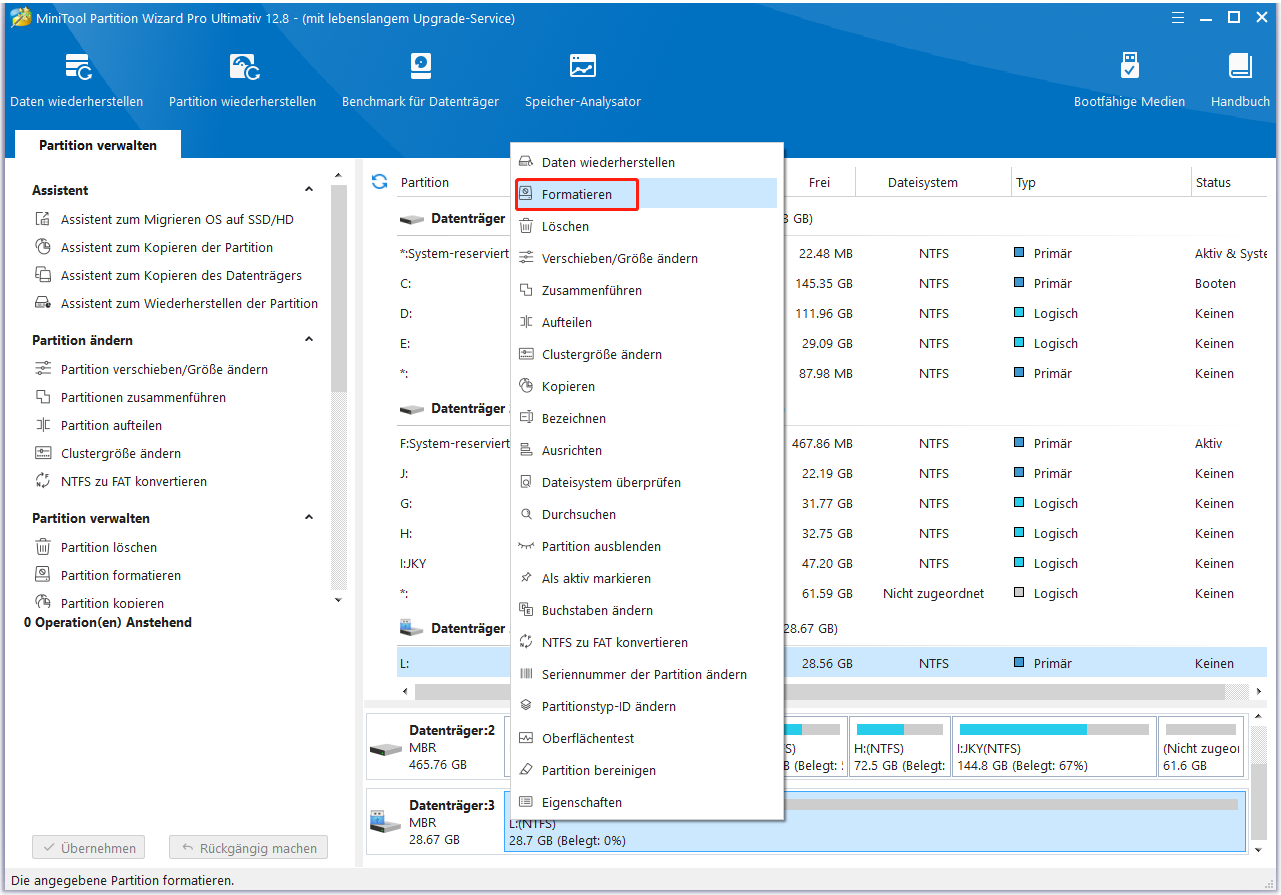Start Assistent zum Kopieren der Partition
The width and height of the screenshot is (1281, 895).
(x=166, y=247)
